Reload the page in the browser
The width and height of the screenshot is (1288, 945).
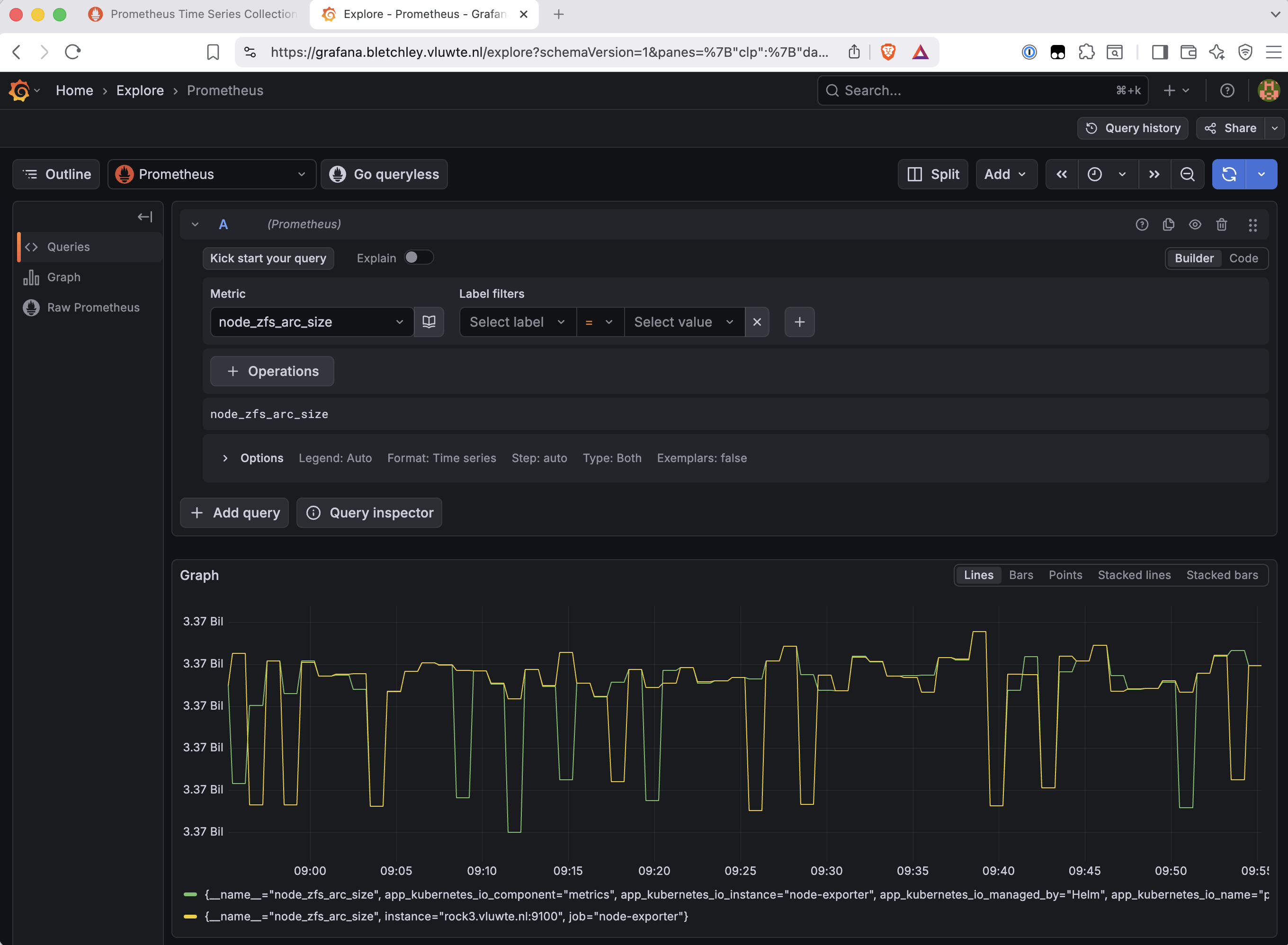(x=72, y=52)
